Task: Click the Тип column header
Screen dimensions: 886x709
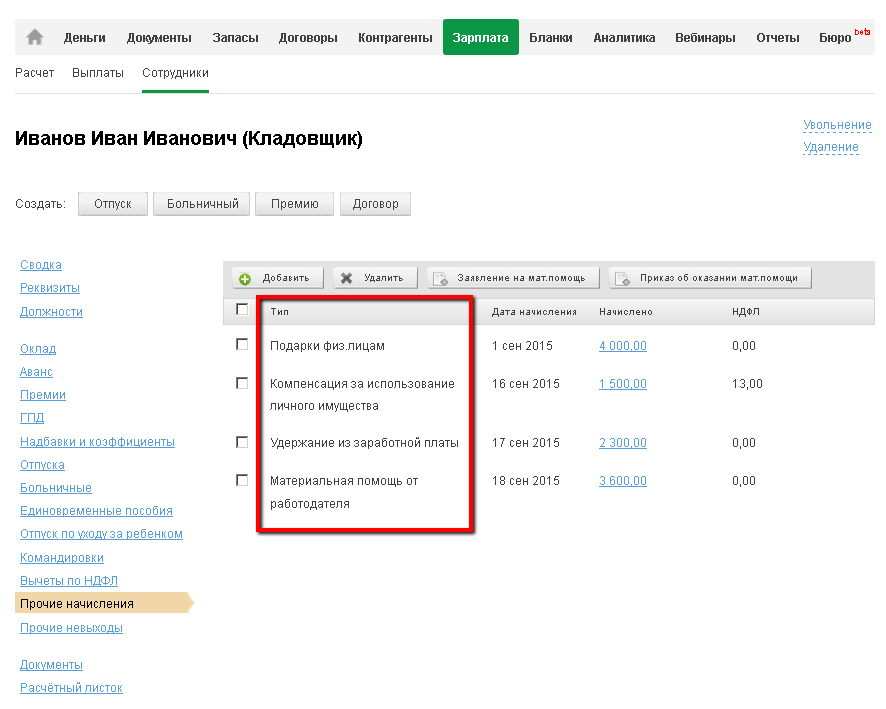Action: (x=280, y=312)
